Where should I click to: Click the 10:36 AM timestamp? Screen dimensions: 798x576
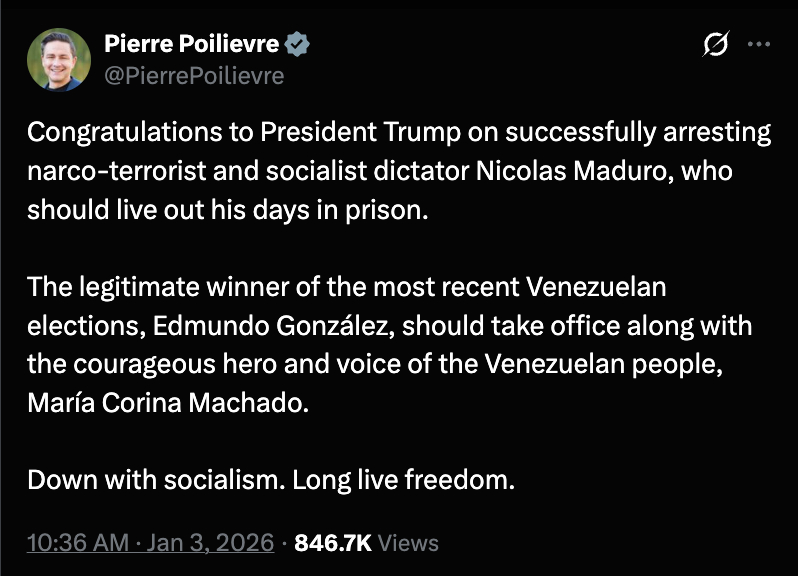point(78,543)
